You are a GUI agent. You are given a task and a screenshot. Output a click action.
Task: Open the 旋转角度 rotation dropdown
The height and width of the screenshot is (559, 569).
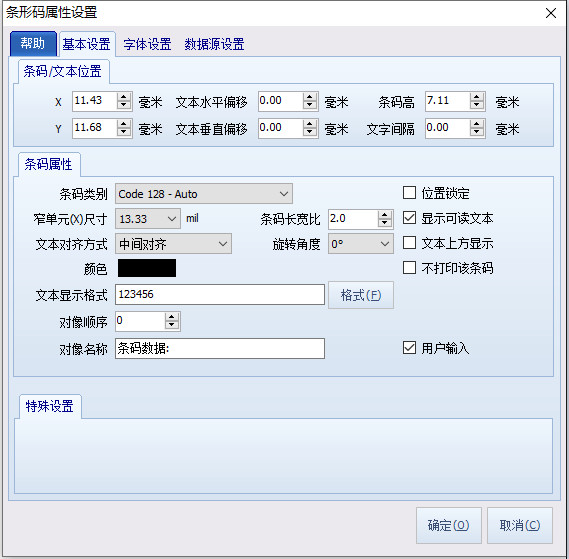[361, 244]
